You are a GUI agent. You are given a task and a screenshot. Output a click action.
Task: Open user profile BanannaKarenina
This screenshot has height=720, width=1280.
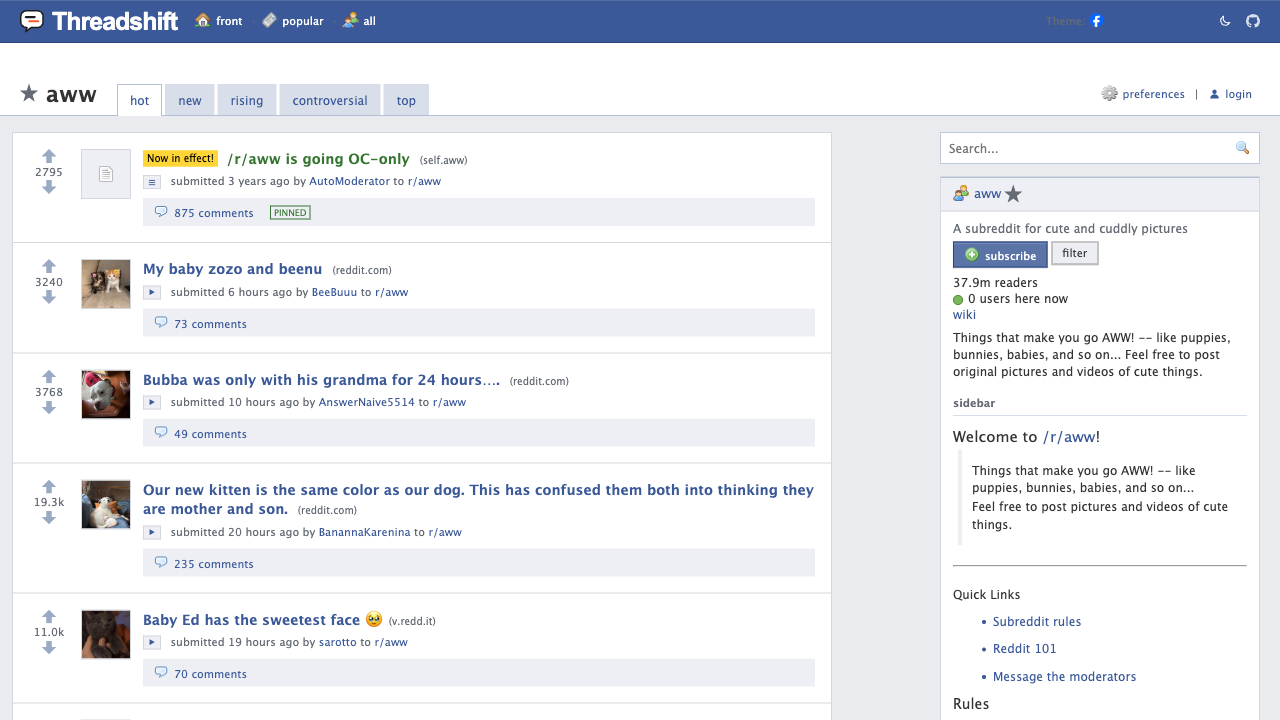[x=364, y=532]
